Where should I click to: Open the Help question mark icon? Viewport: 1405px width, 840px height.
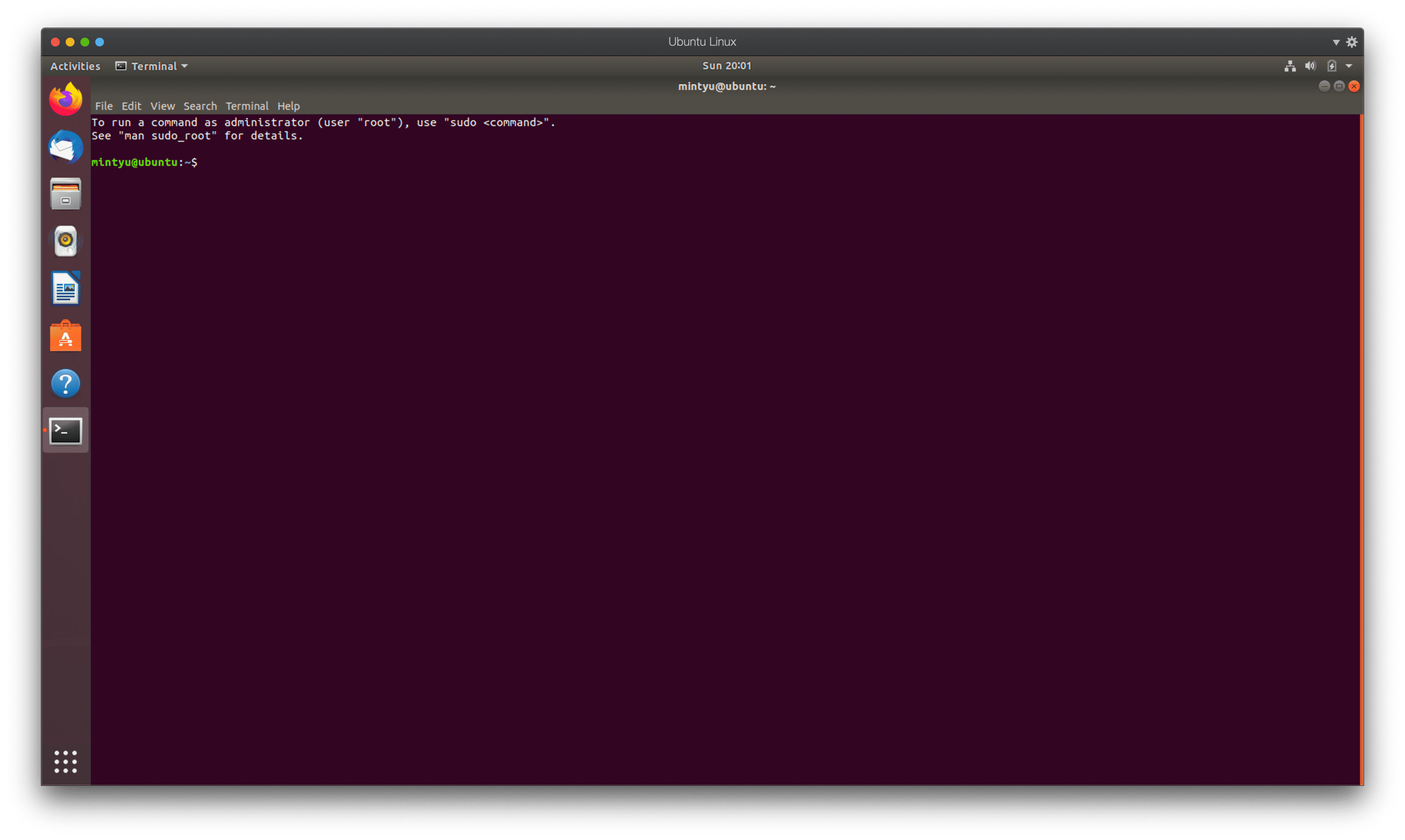(x=66, y=384)
